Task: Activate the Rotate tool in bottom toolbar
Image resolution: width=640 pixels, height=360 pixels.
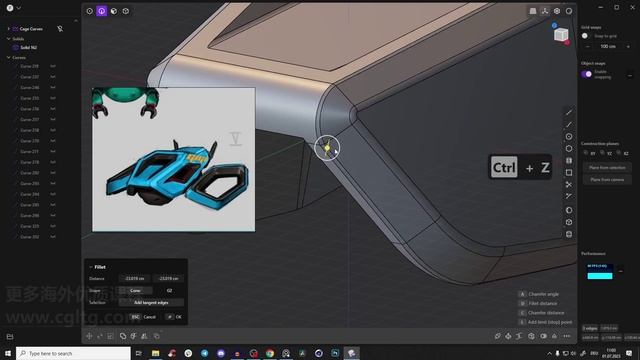Action: [100, 336]
